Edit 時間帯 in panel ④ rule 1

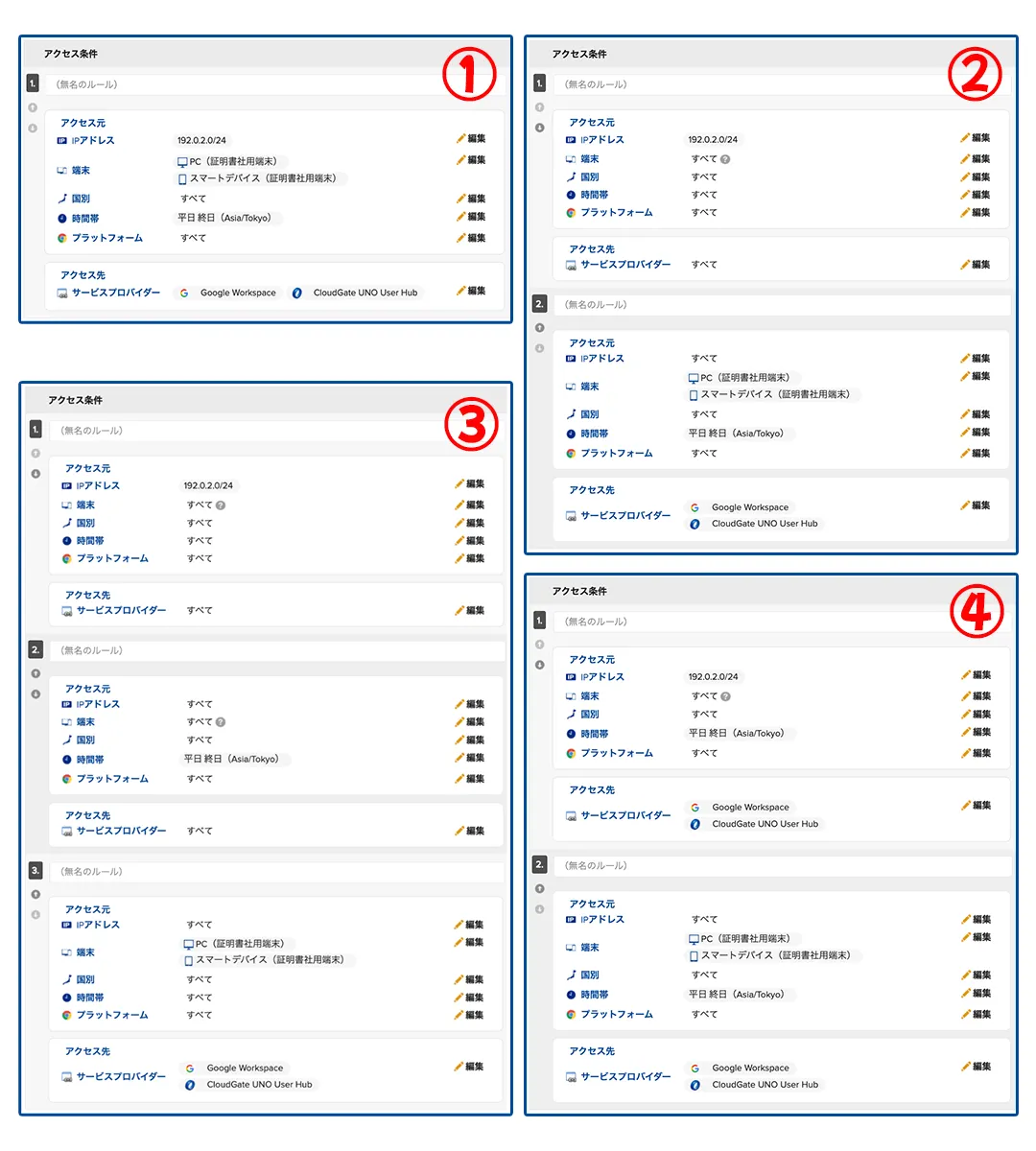coord(977,732)
